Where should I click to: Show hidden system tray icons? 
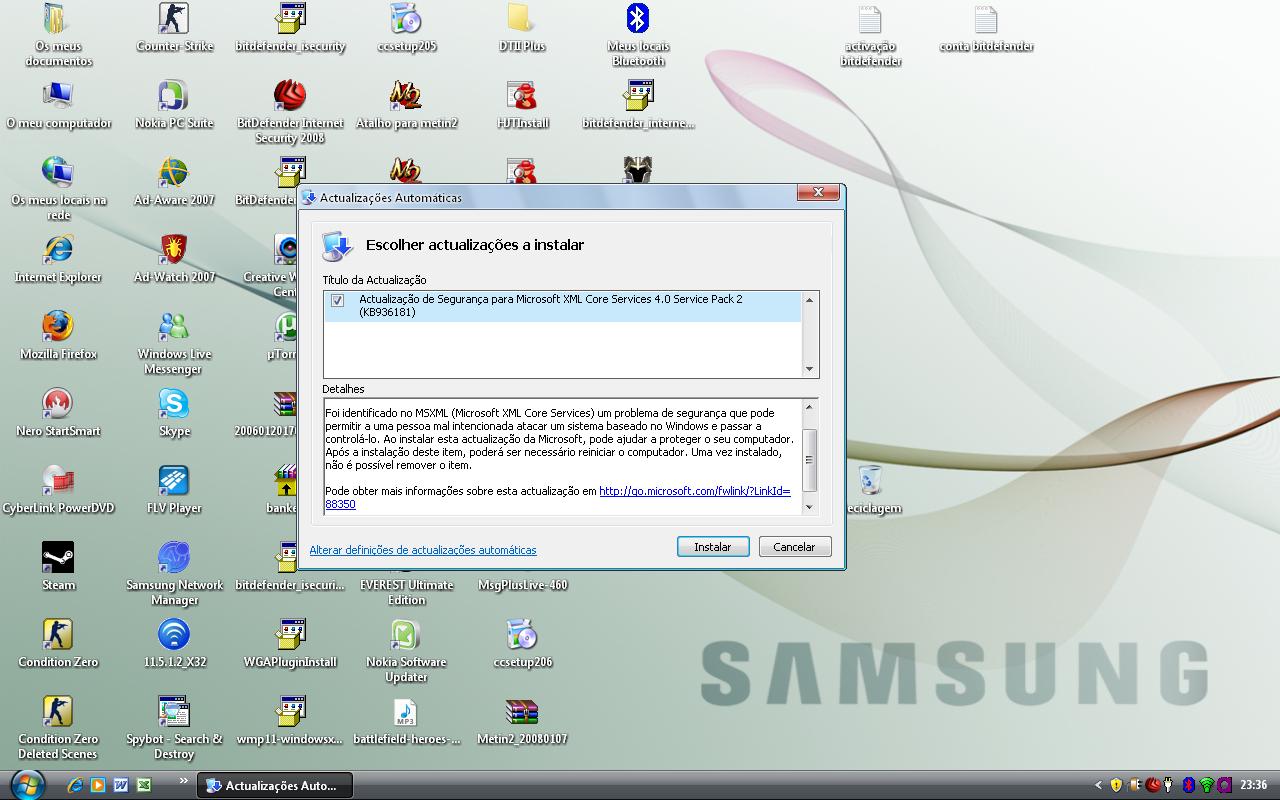1098,786
